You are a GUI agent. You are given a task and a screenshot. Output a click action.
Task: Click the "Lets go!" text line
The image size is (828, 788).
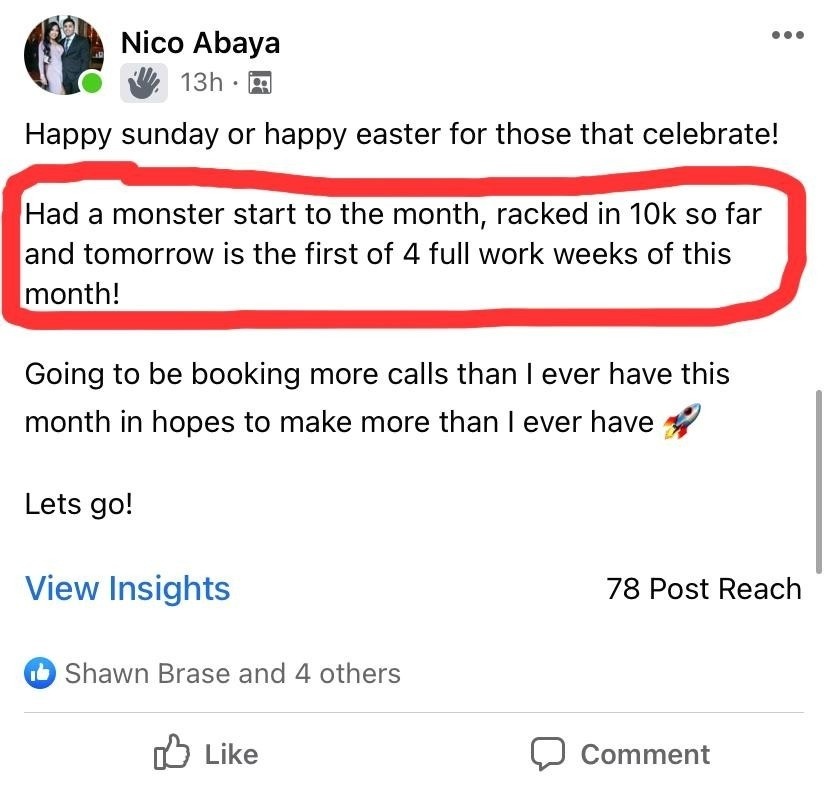pyautogui.click(x=78, y=503)
